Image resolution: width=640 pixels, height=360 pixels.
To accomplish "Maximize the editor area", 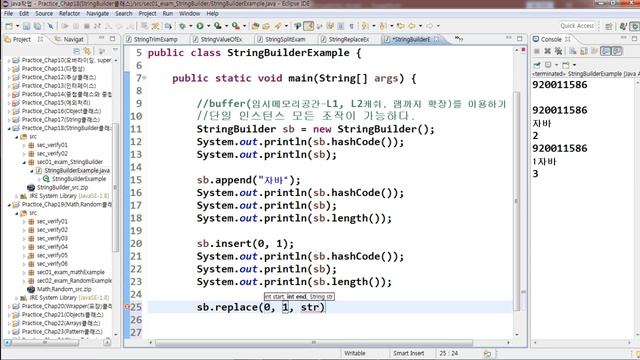I will tap(519, 39).
